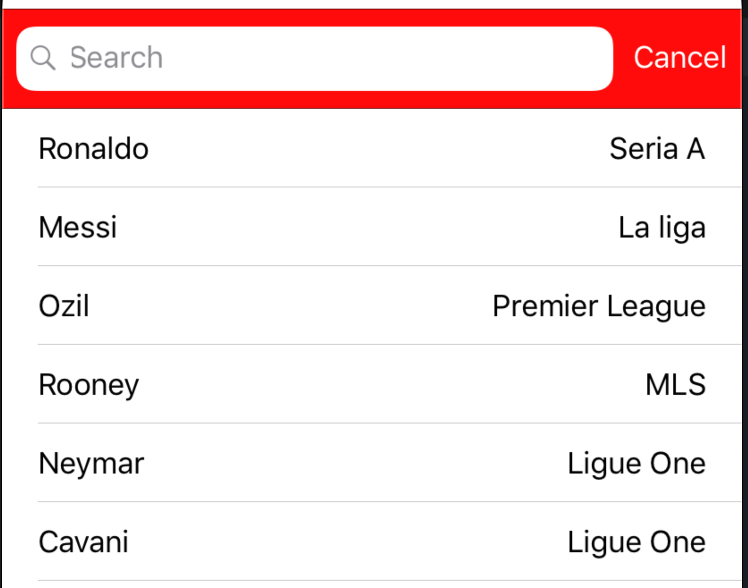
Task: Click the Seria A league label
Action: [x=657, y=149]
